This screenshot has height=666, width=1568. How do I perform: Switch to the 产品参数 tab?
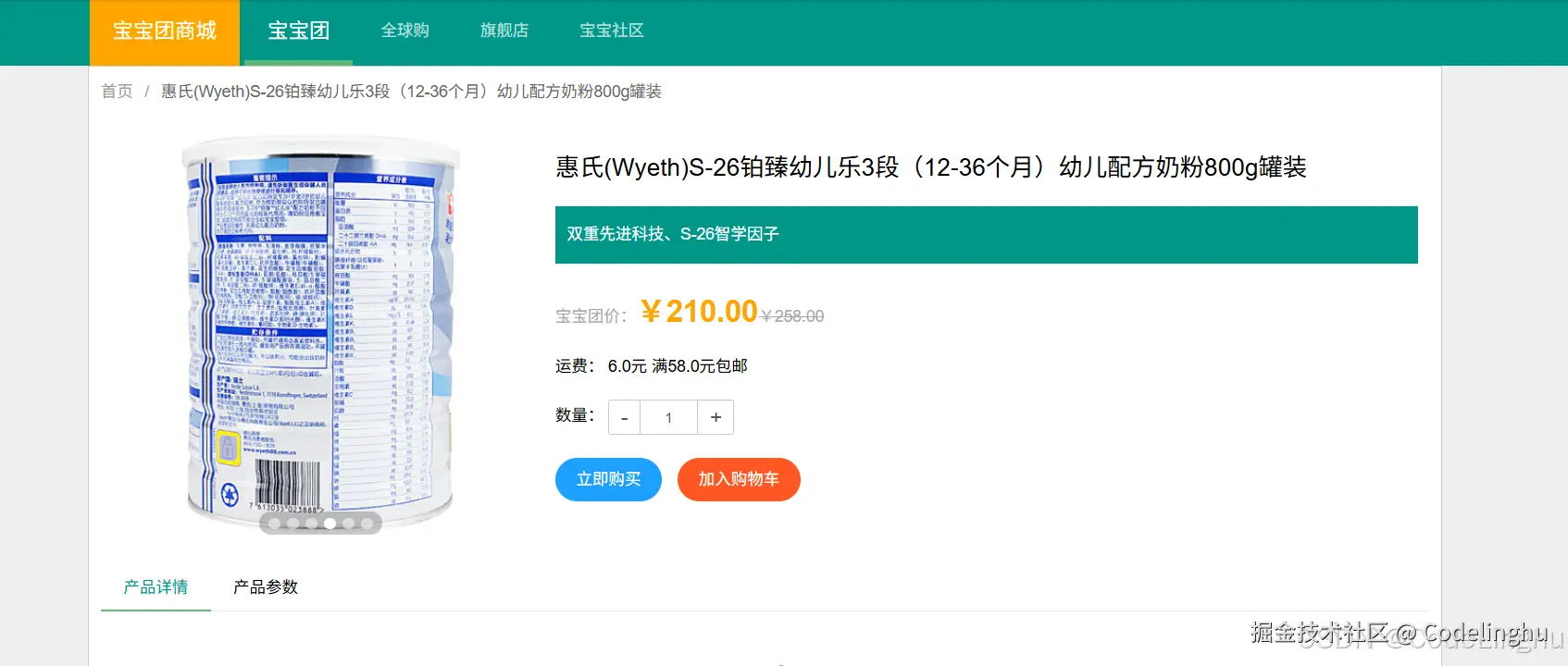tap(263, 586)
